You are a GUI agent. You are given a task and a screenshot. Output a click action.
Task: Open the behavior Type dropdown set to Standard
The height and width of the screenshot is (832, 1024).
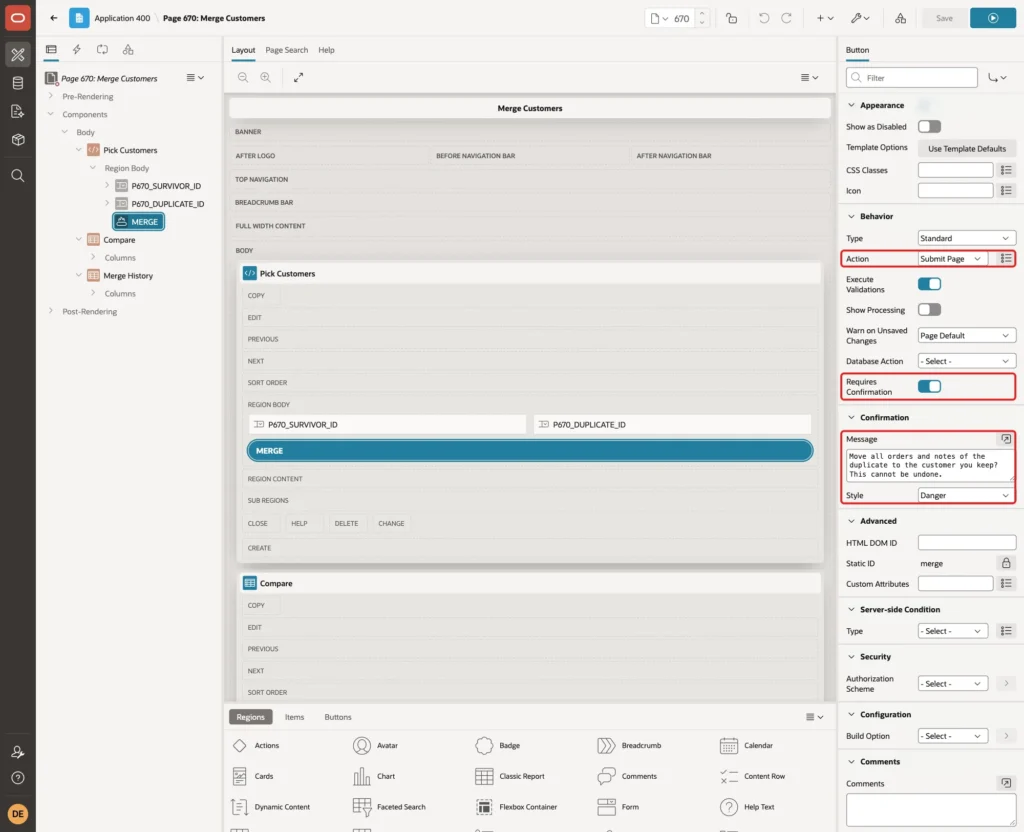coord(967,238)
